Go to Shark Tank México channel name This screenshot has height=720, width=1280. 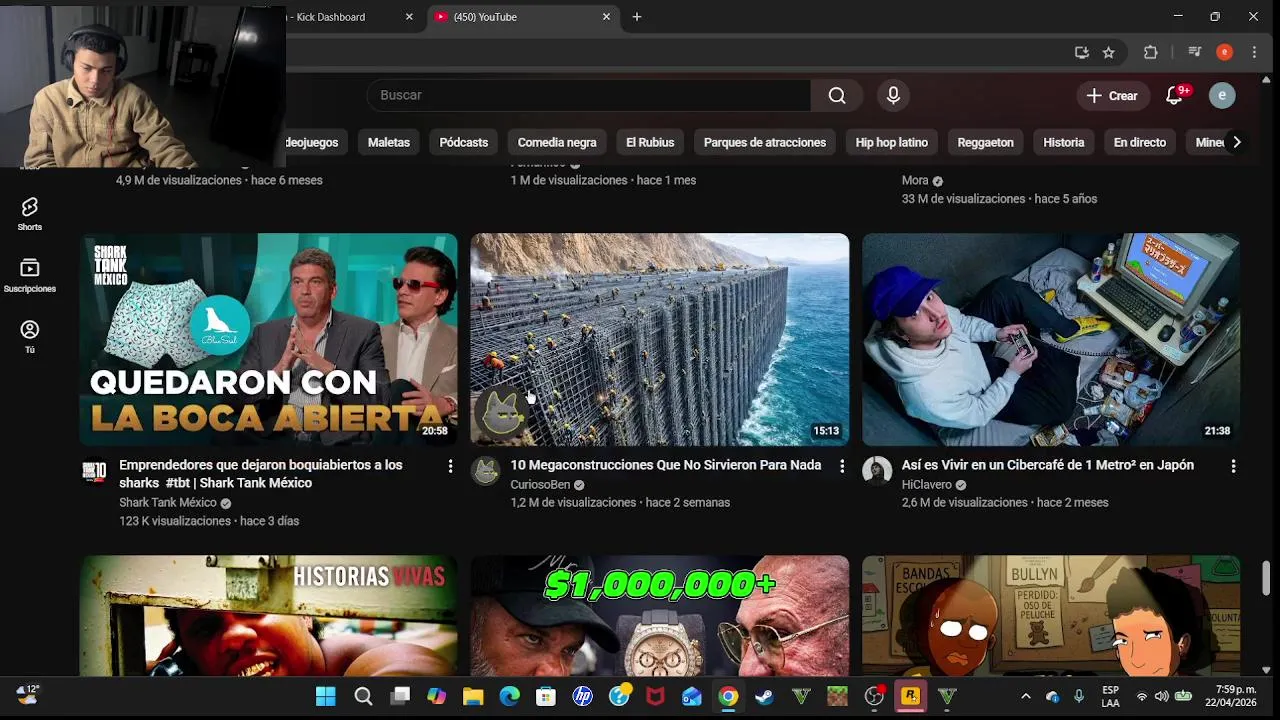coord(168,503)
